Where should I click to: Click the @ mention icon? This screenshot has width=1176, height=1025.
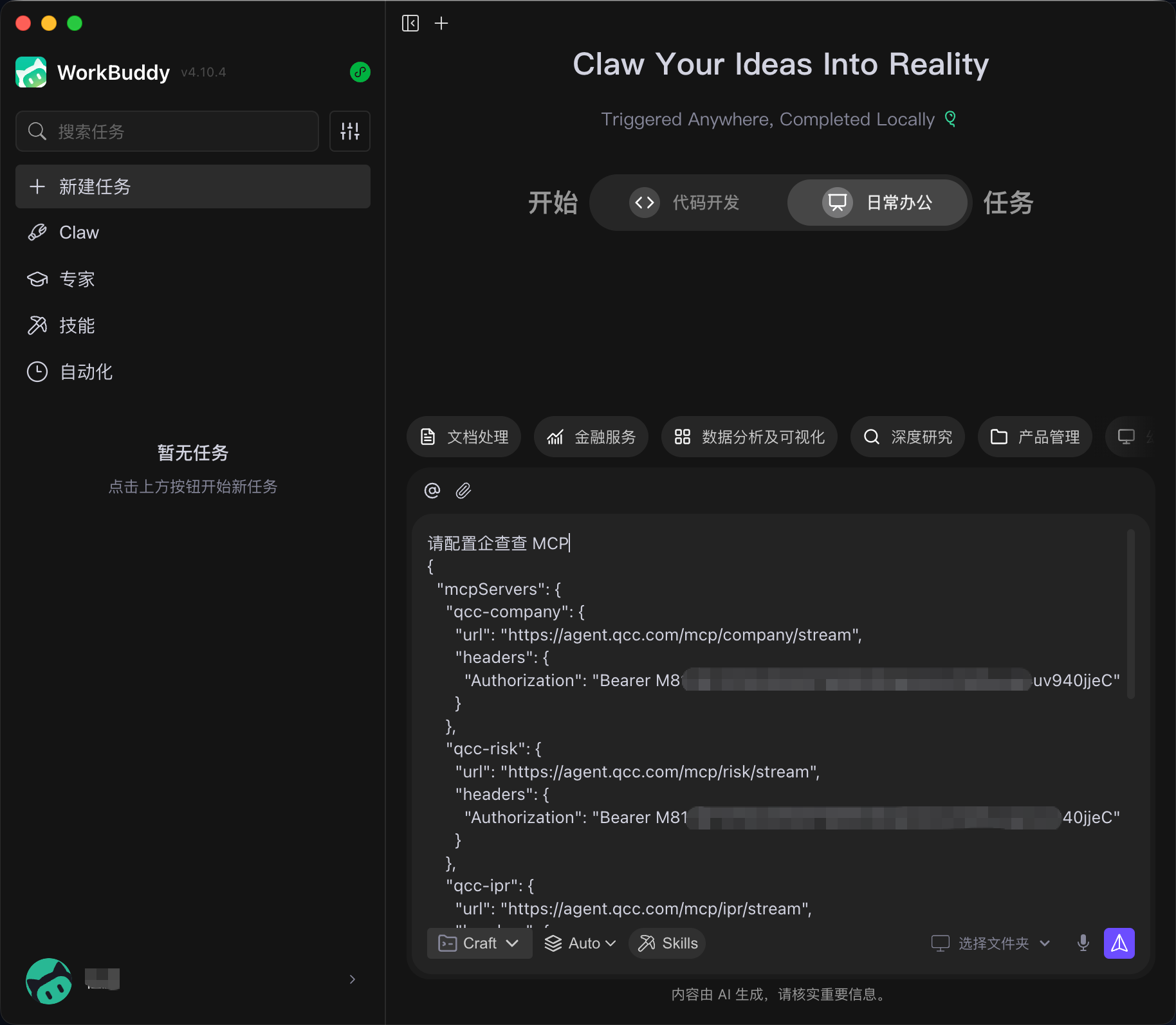point(432,491)
